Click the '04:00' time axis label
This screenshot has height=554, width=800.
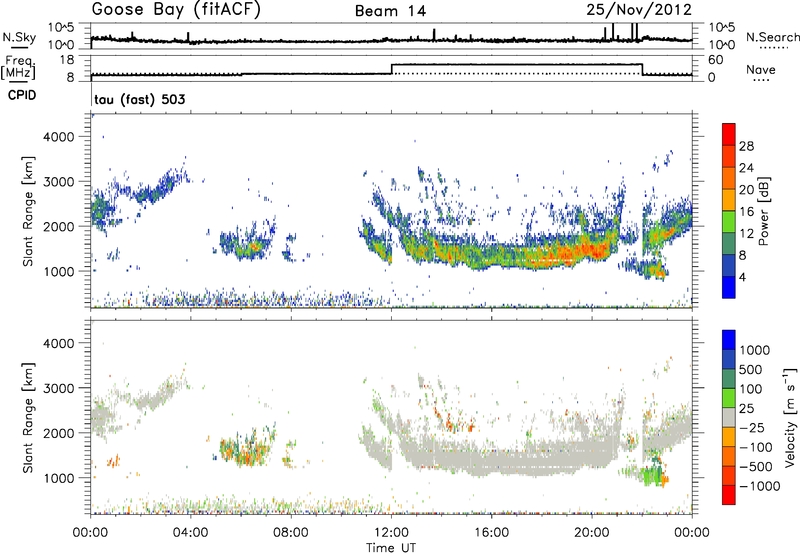pyautogui.click(x=190, y=533)
